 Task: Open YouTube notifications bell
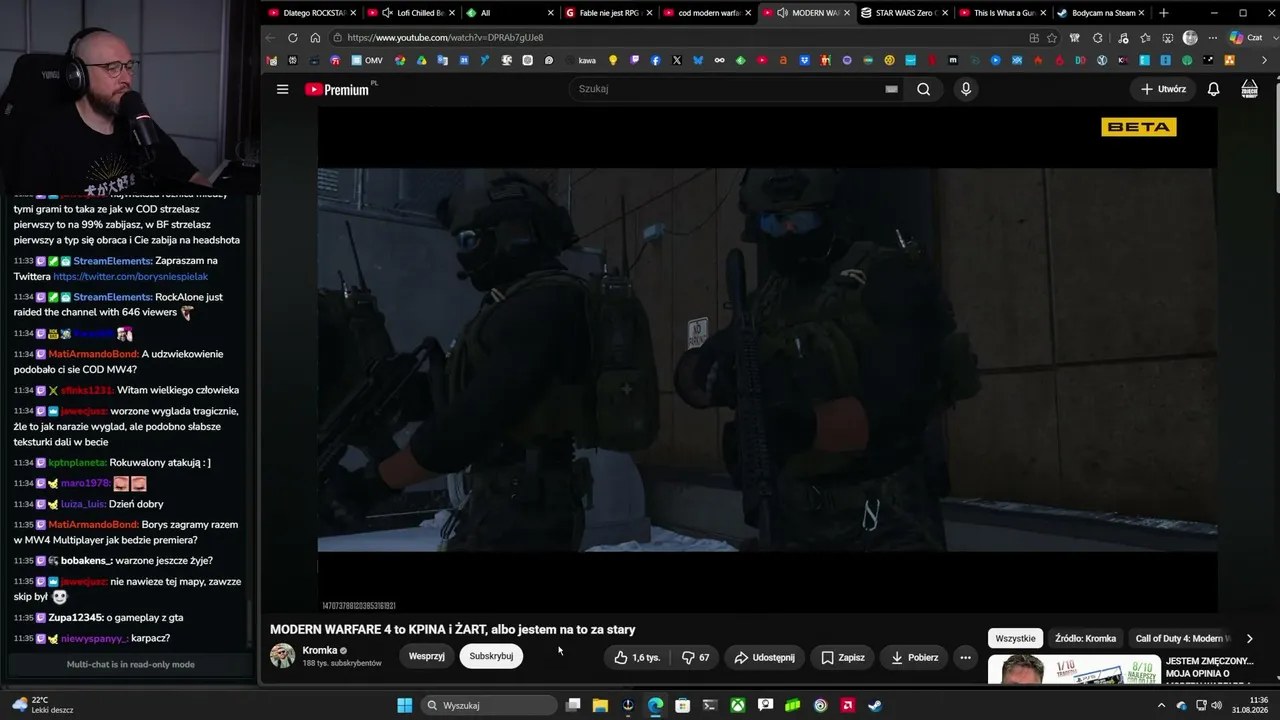click(x=1213, y=89)
